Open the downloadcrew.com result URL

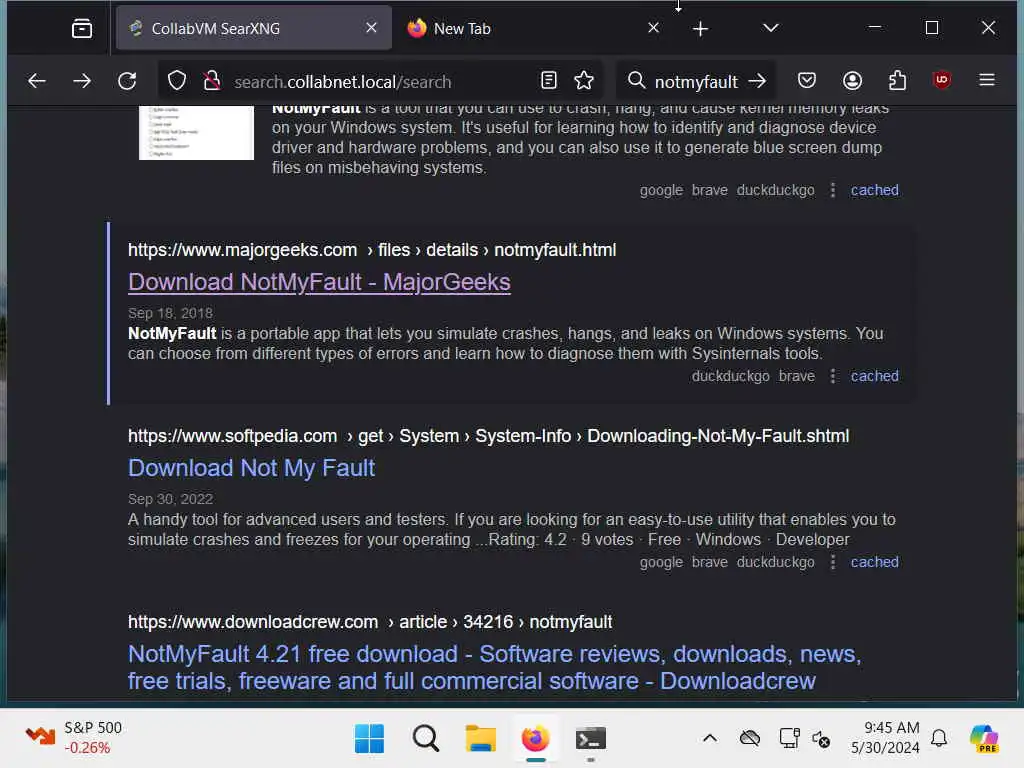click(370, 622)
